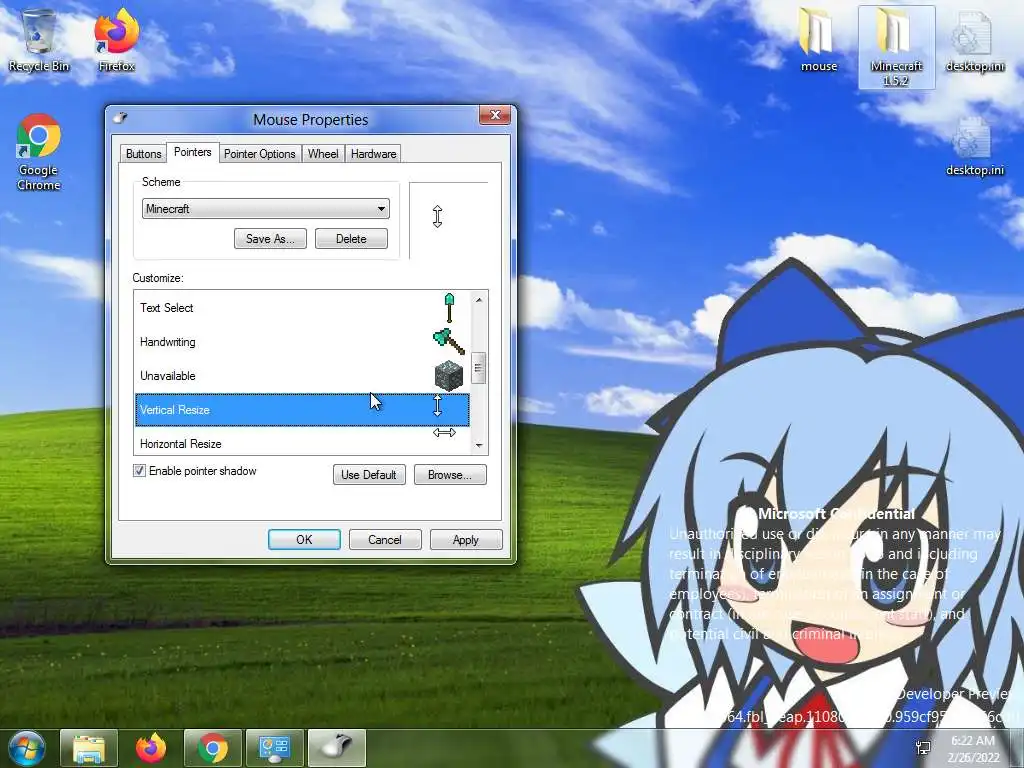1024x768 pixels.
Task: Click the Customize list scroll down arrow
Action: pyautogui.click(x=479, y=445)
